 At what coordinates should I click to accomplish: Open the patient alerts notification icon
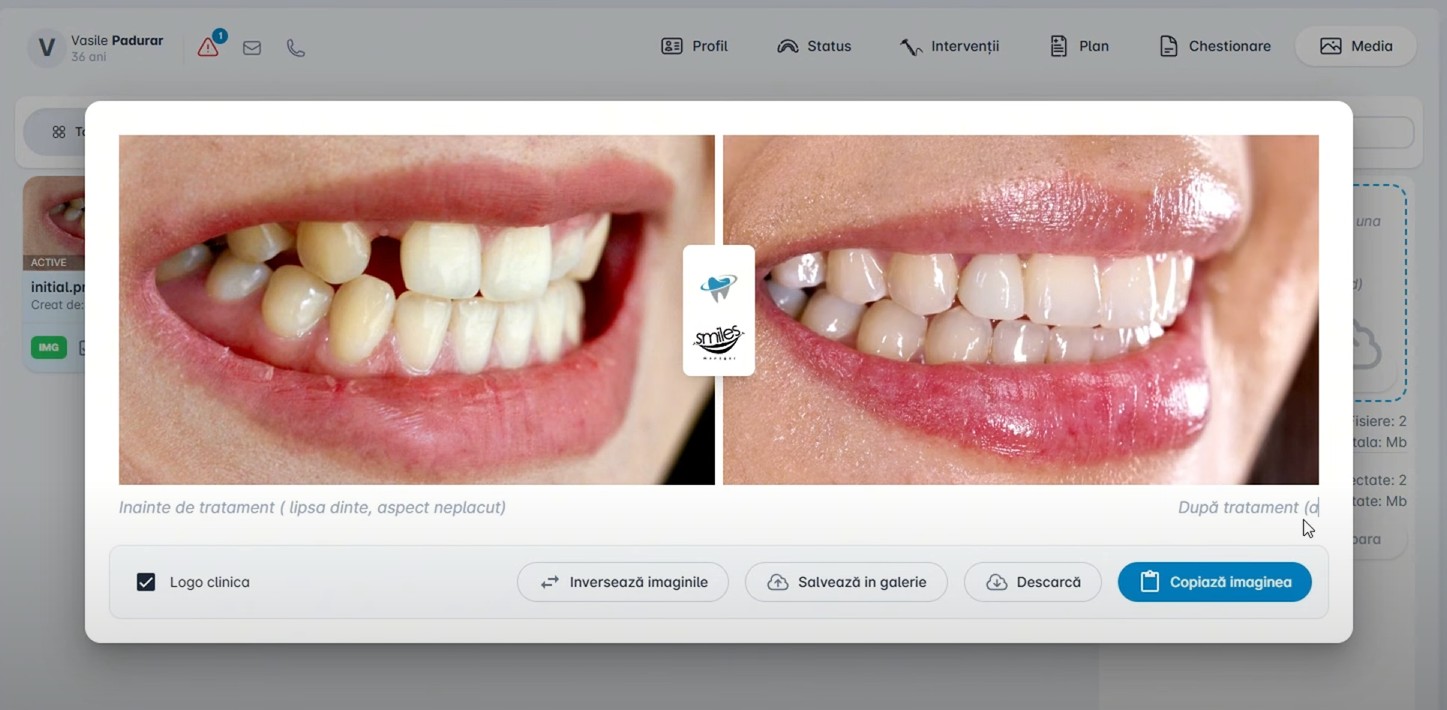point(208,46)
